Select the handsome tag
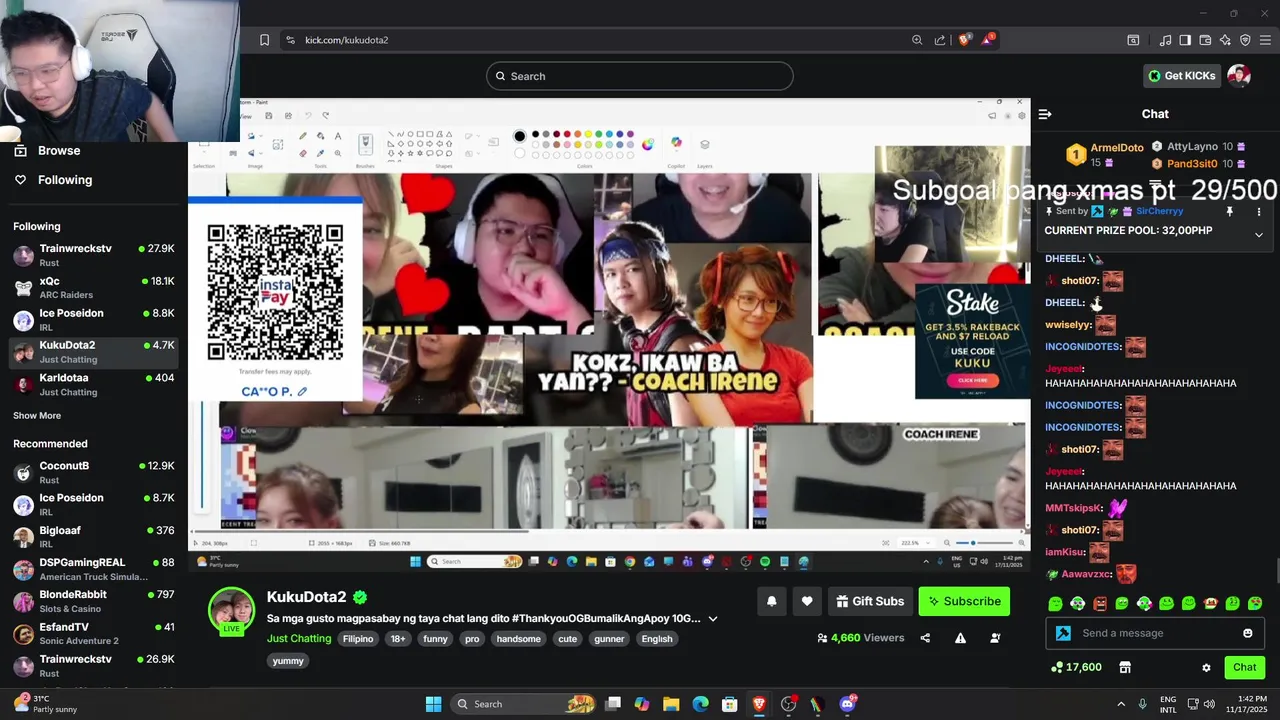This screenshot has height=720, width=1280. click(518, 639)
